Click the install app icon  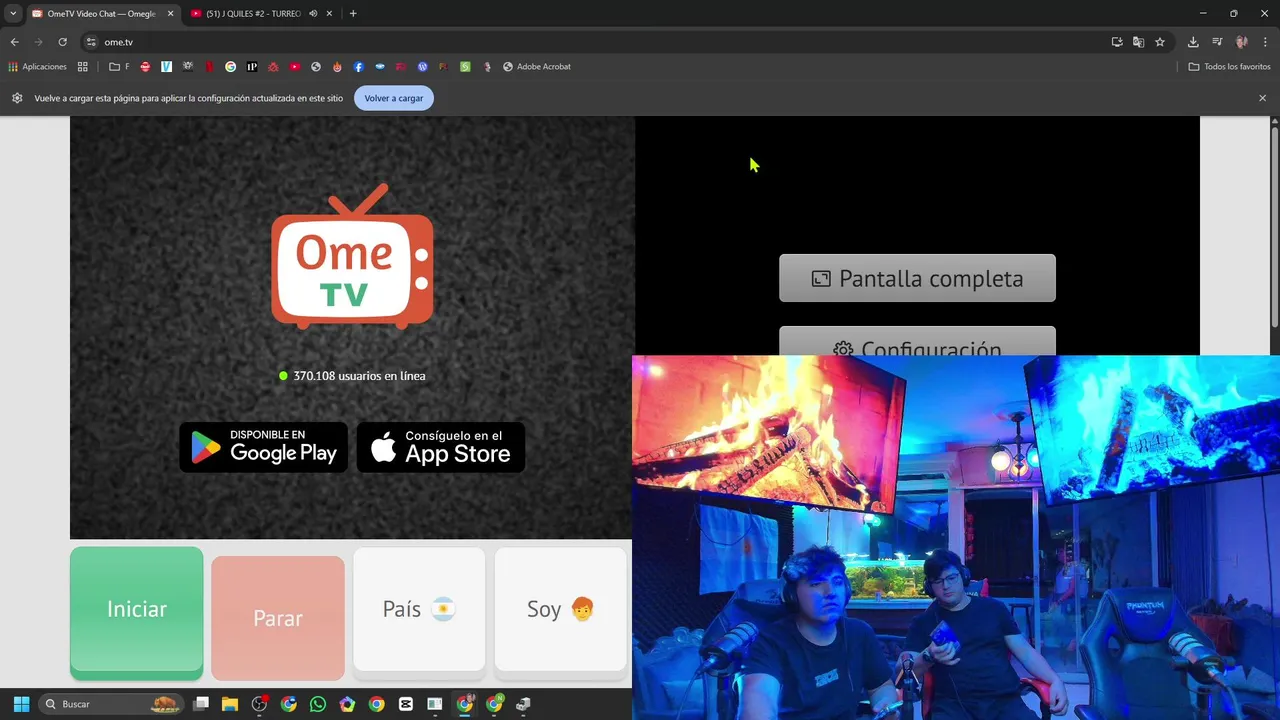[1117, 42]
